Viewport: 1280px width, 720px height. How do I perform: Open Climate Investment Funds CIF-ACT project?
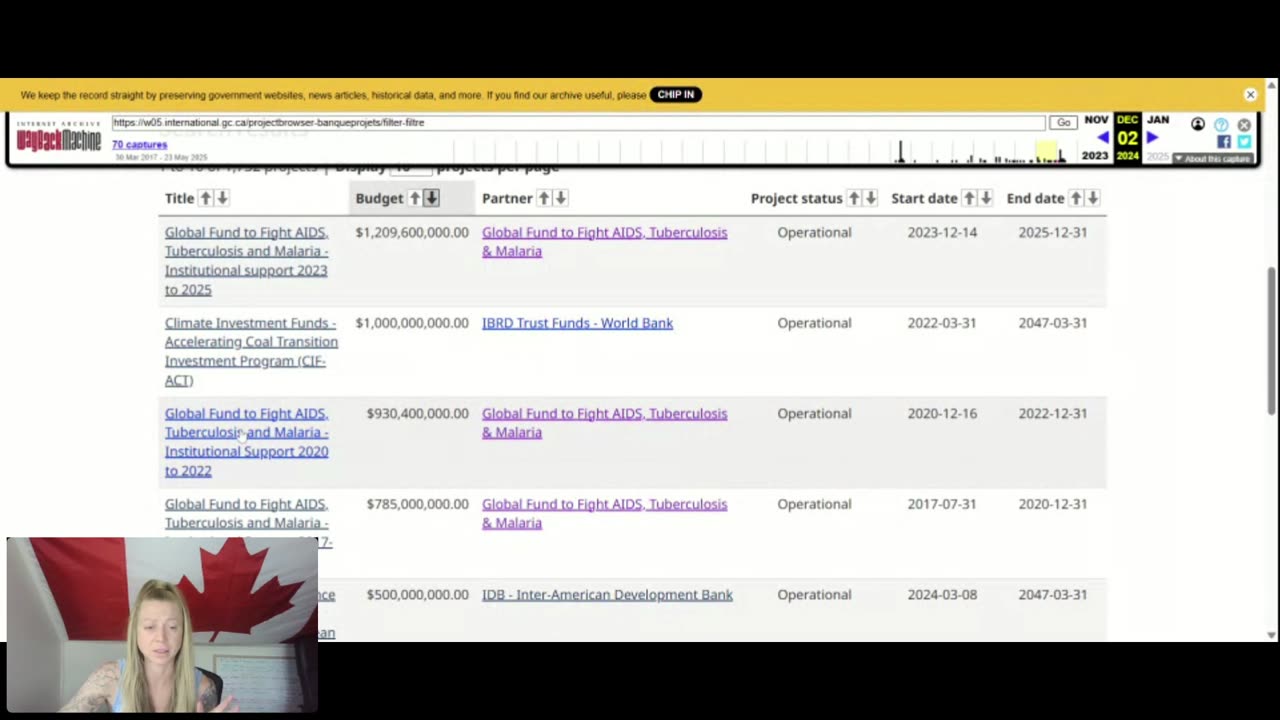point(251,351)
